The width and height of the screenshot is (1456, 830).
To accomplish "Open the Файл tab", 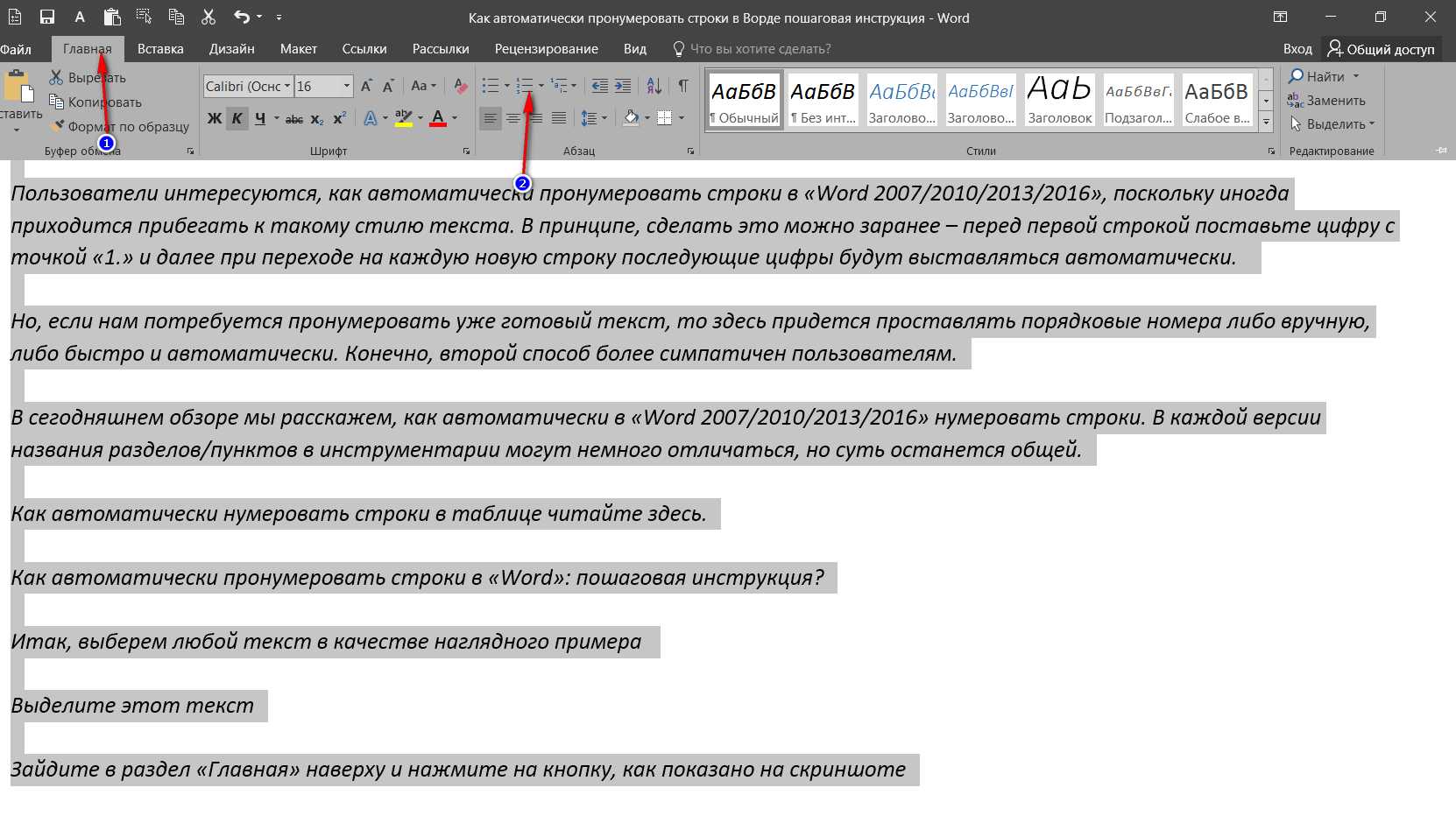I will [x=16, y=49].
